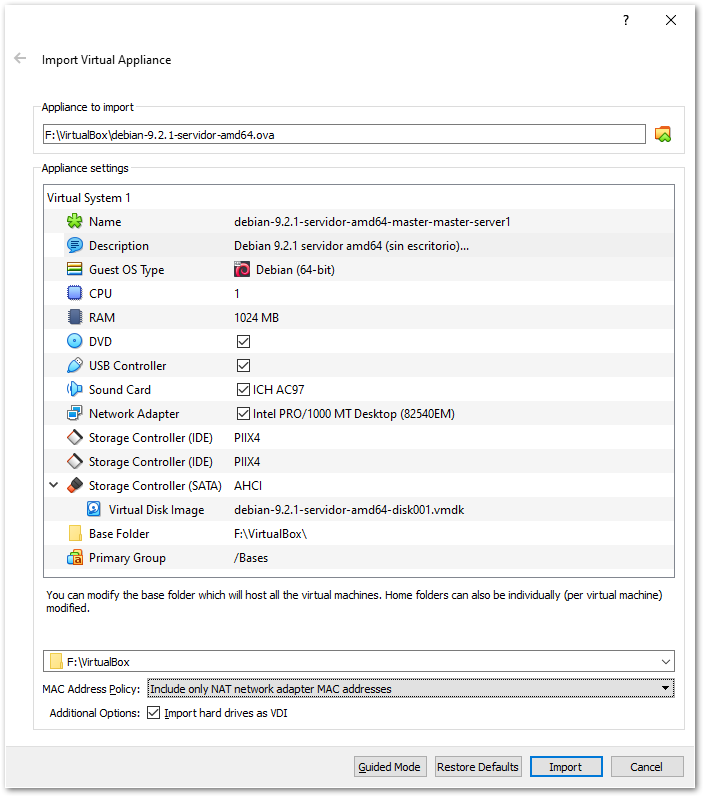Select Primary Group value /Bases

(251, 558)
